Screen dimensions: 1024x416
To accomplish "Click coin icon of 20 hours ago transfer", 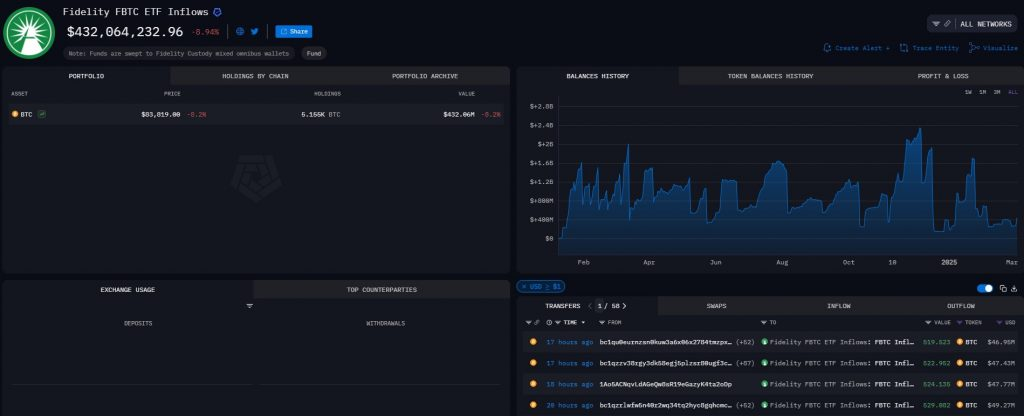I will pyautogui.click(x=533, y=405).
